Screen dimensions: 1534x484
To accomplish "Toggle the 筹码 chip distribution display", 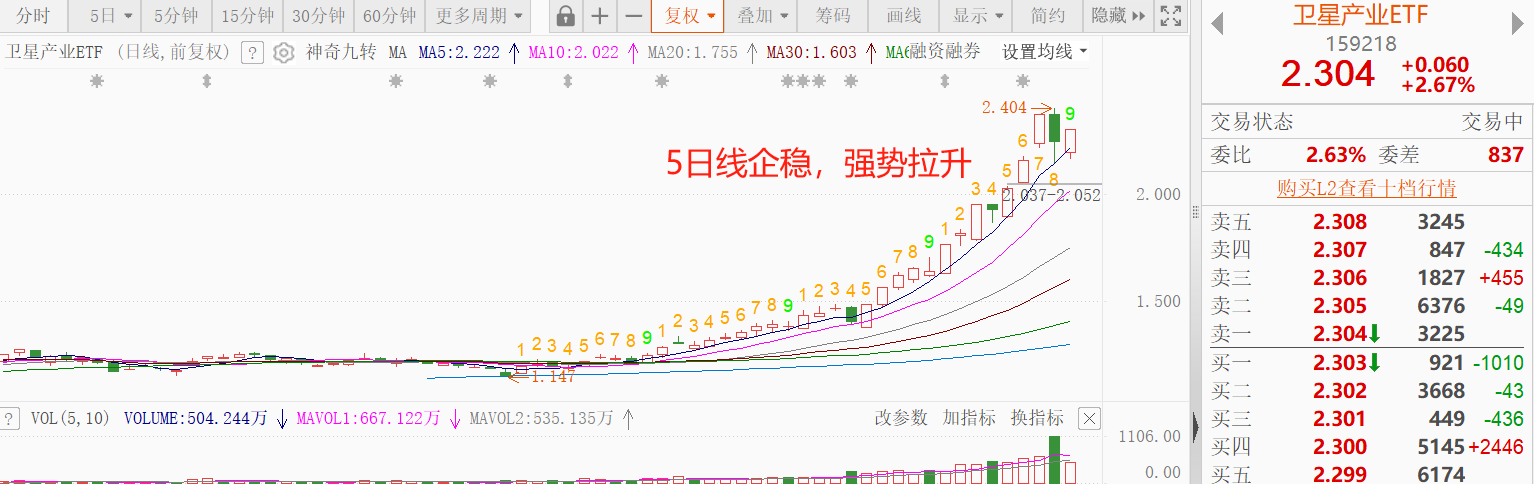I will pyautogui.click(x=832, y=16).
